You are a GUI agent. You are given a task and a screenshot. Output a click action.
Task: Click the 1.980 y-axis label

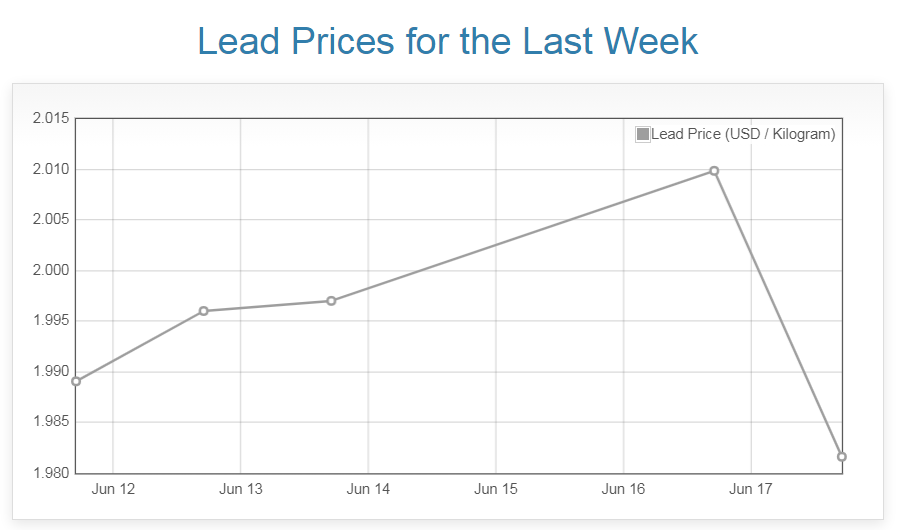click(51, 472)
